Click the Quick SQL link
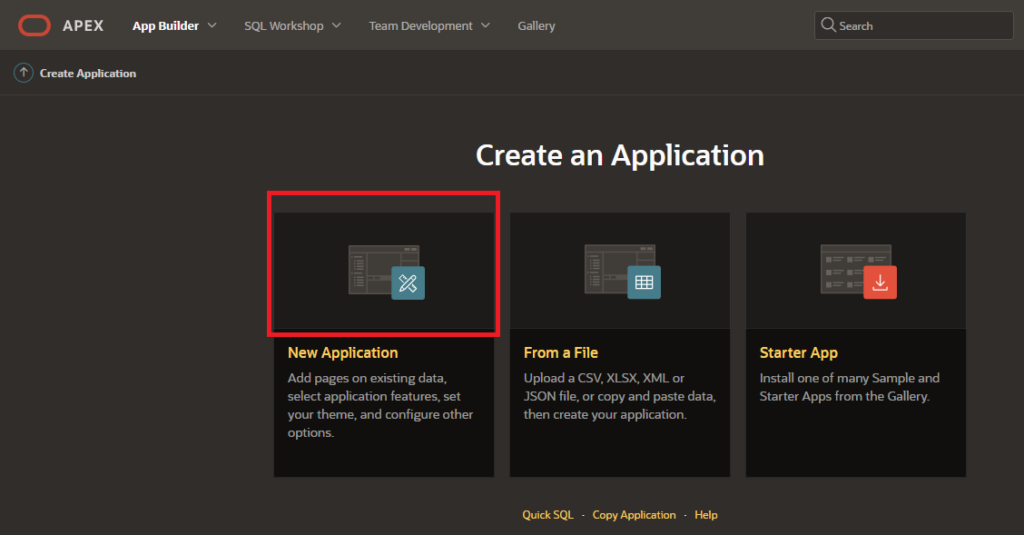 pyautogui.click(x=547, y=515)
